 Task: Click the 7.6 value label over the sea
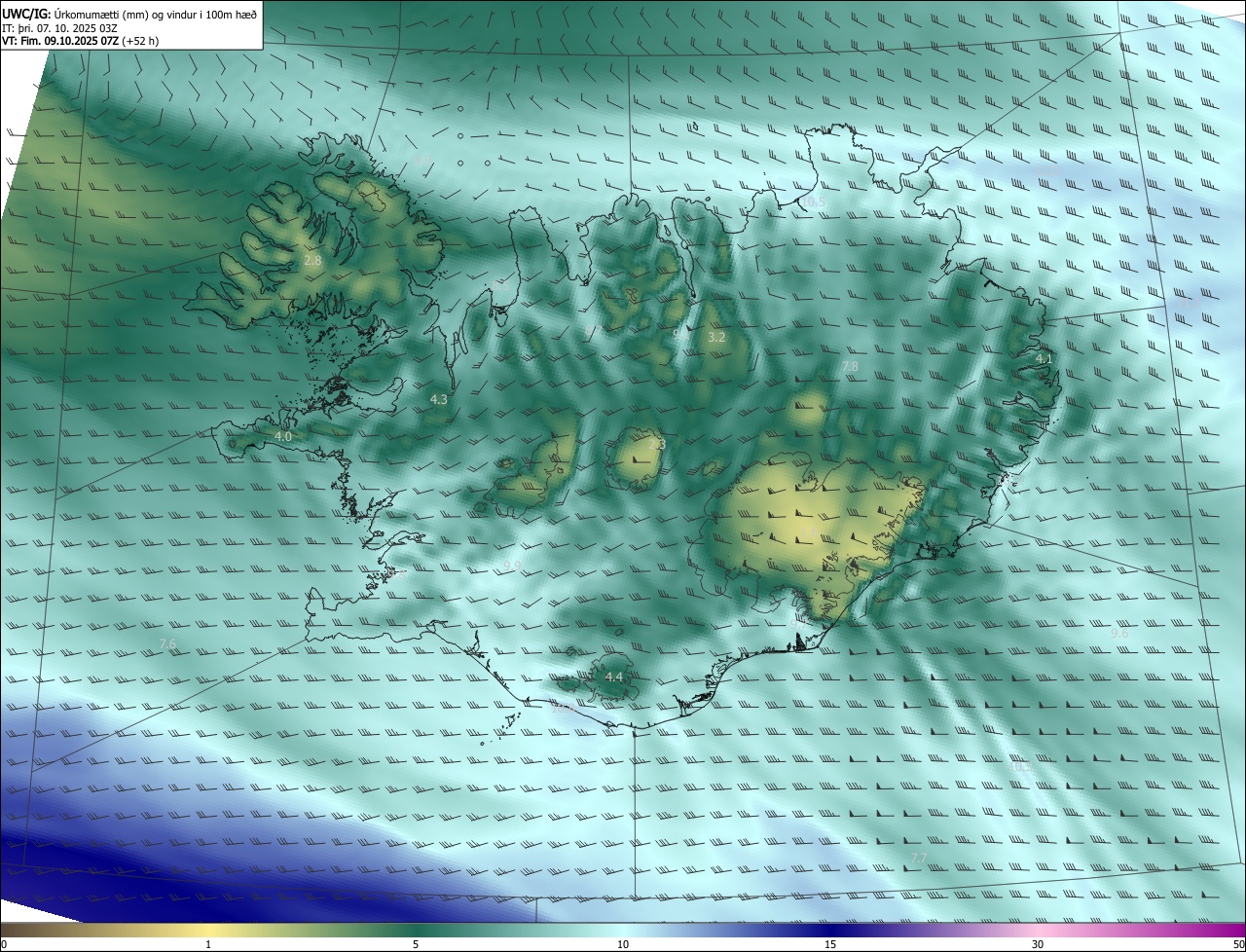(x=167, y=644)
